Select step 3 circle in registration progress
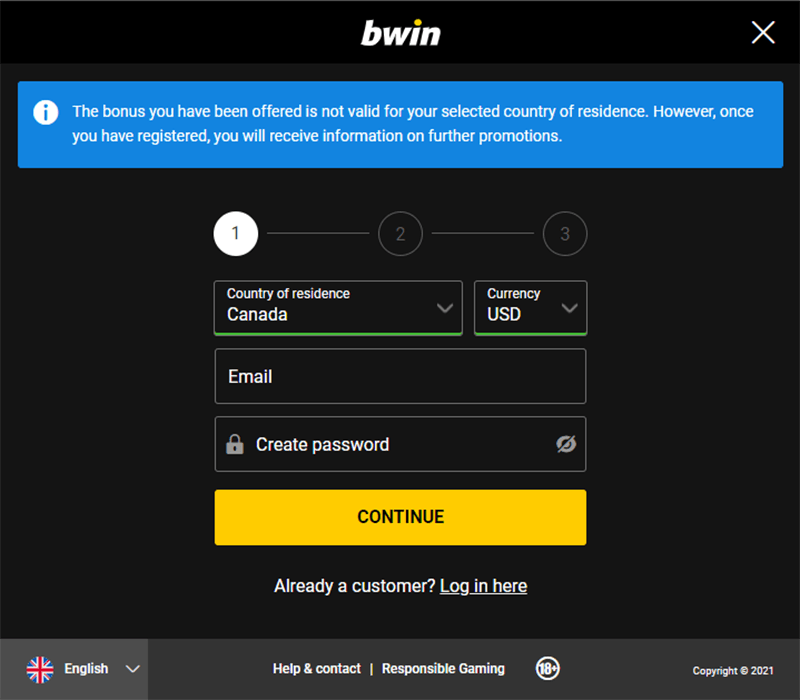This screenshot has height=700, width=800. (x=565, y=233)
